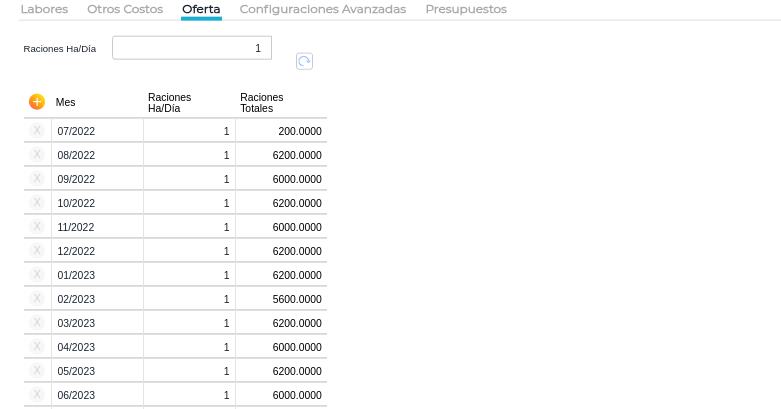Click the Raciones Ha/Día input field

191,48
